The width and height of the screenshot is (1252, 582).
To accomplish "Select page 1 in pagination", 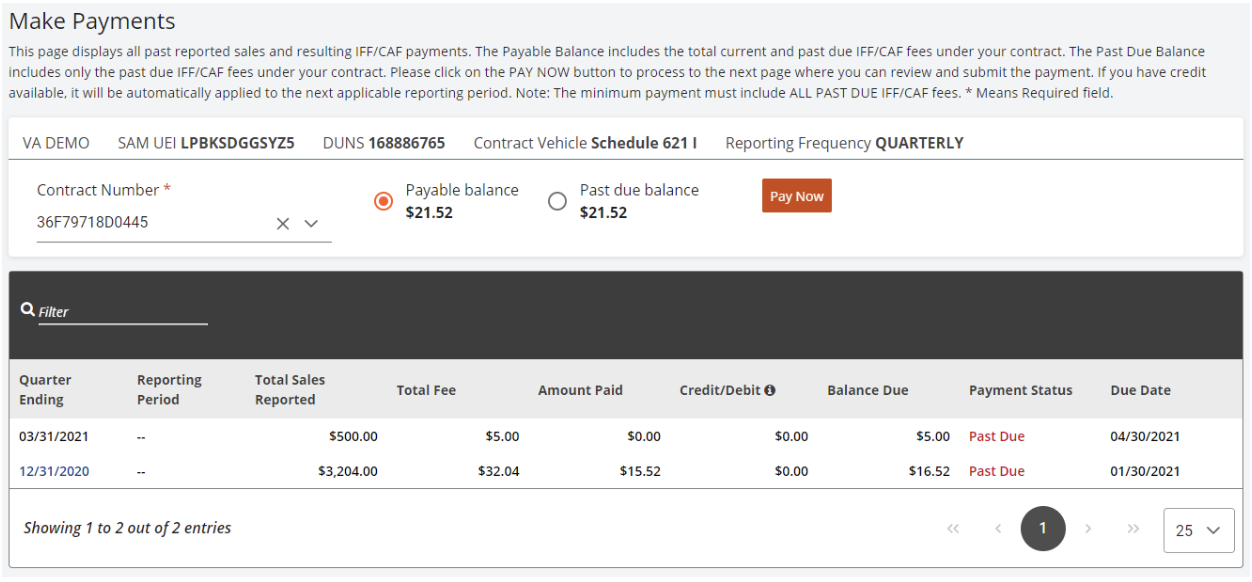I will coord(1043,528).
